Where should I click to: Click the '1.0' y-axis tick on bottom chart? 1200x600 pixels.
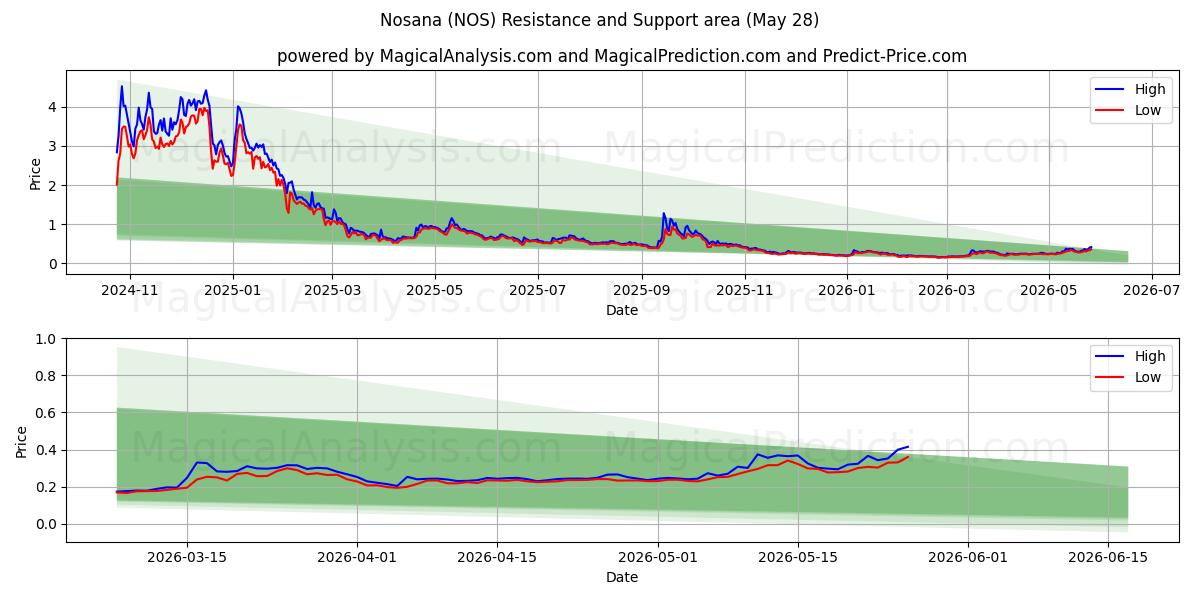[45, 339]
